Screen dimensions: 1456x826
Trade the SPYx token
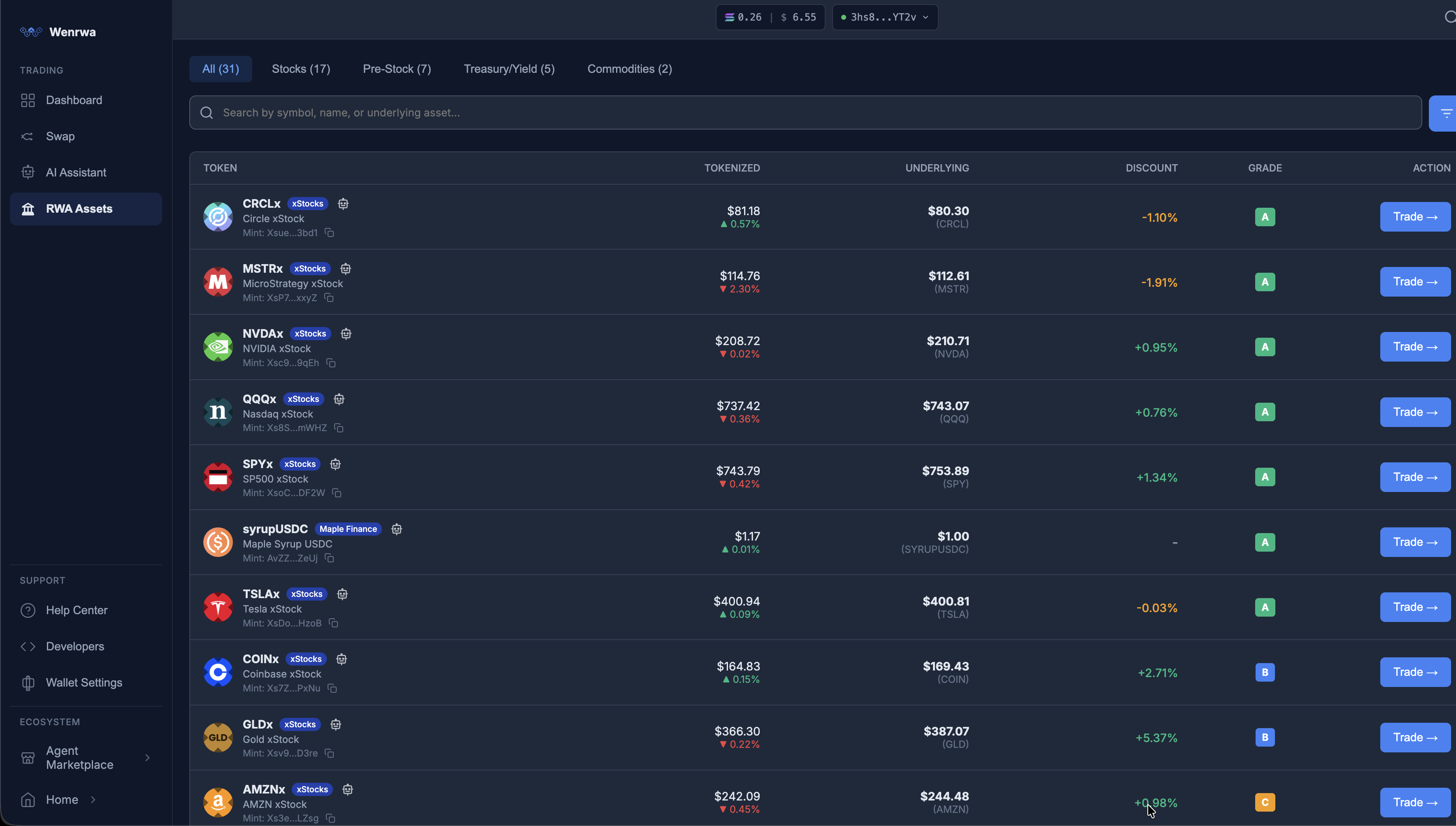1415,477
